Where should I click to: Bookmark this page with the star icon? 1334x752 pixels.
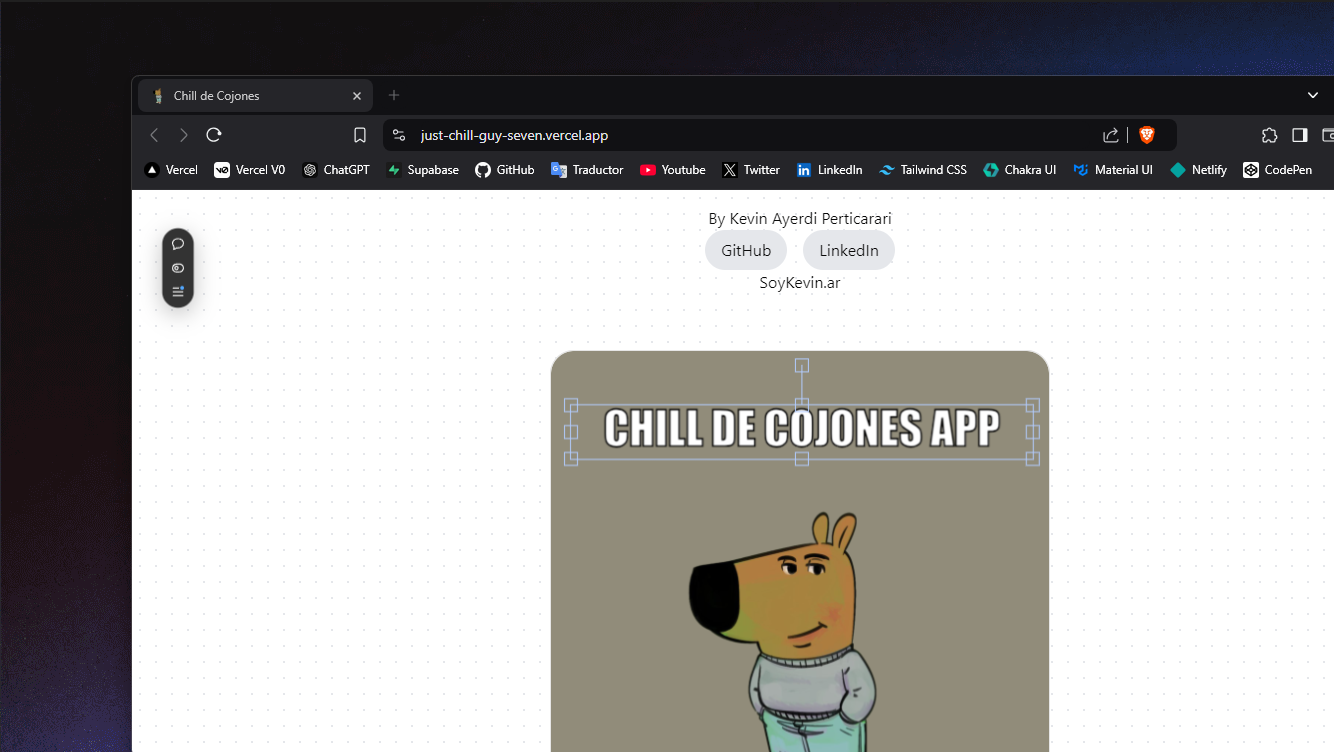pyautogui.click(x=359, y=134)
